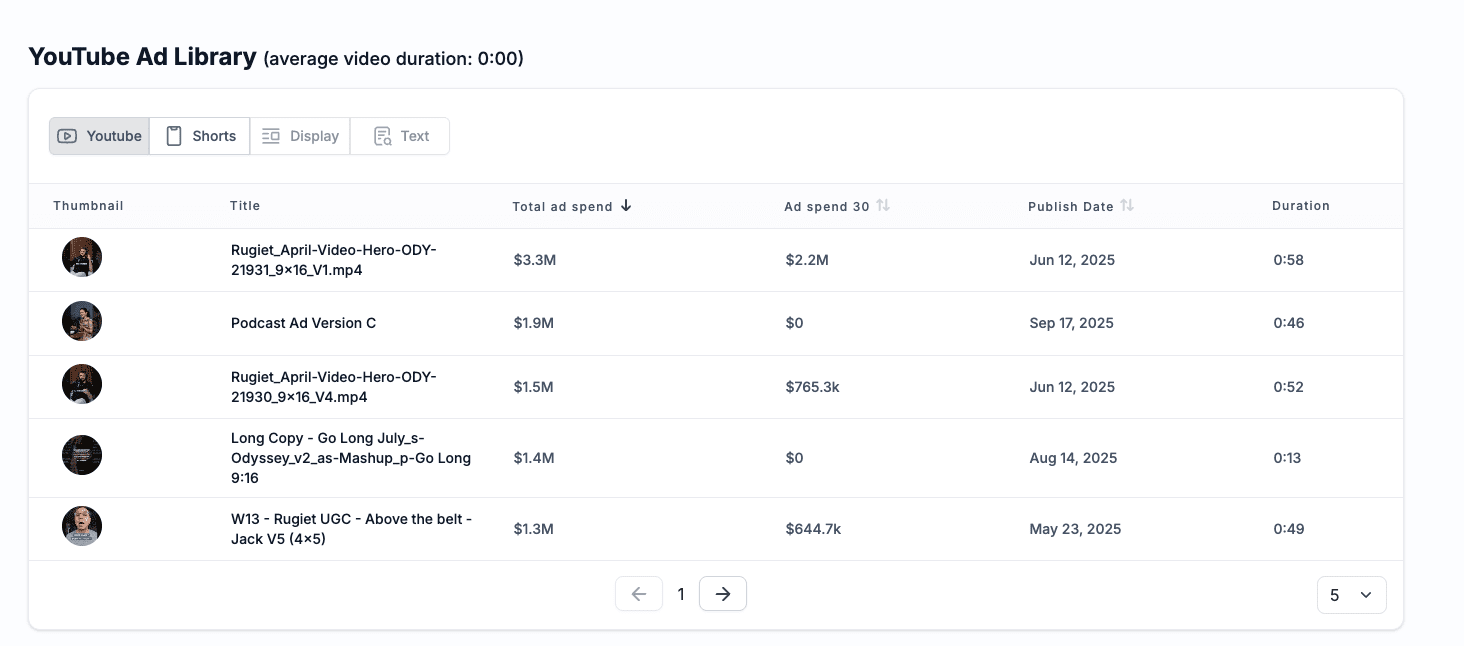Screen dimensions: 1464x646
Task: Open thumbnail for Podcast Ad Version C
Action: click(82, 321)
